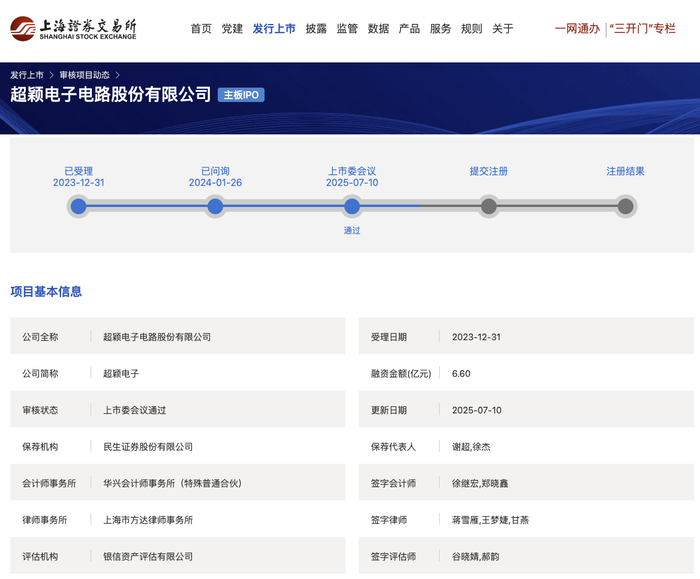Select 民生证券股份有限公司 sponsor value
The width and height of the screenshot is (700, 579).
pos(148,447)
